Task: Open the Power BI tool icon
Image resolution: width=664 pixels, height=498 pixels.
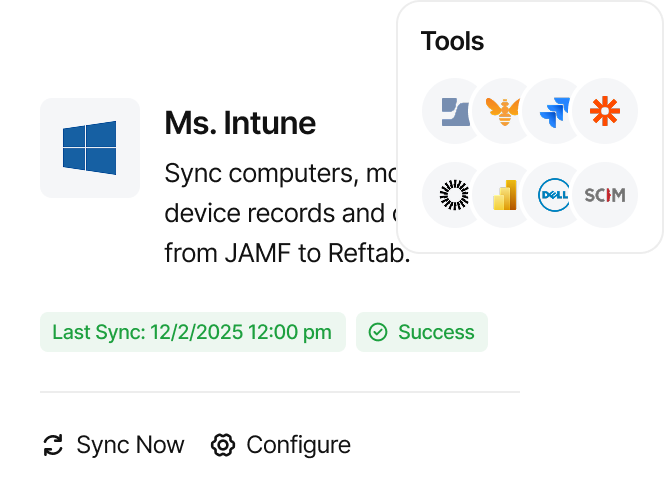Action: (x=504, y=195)
